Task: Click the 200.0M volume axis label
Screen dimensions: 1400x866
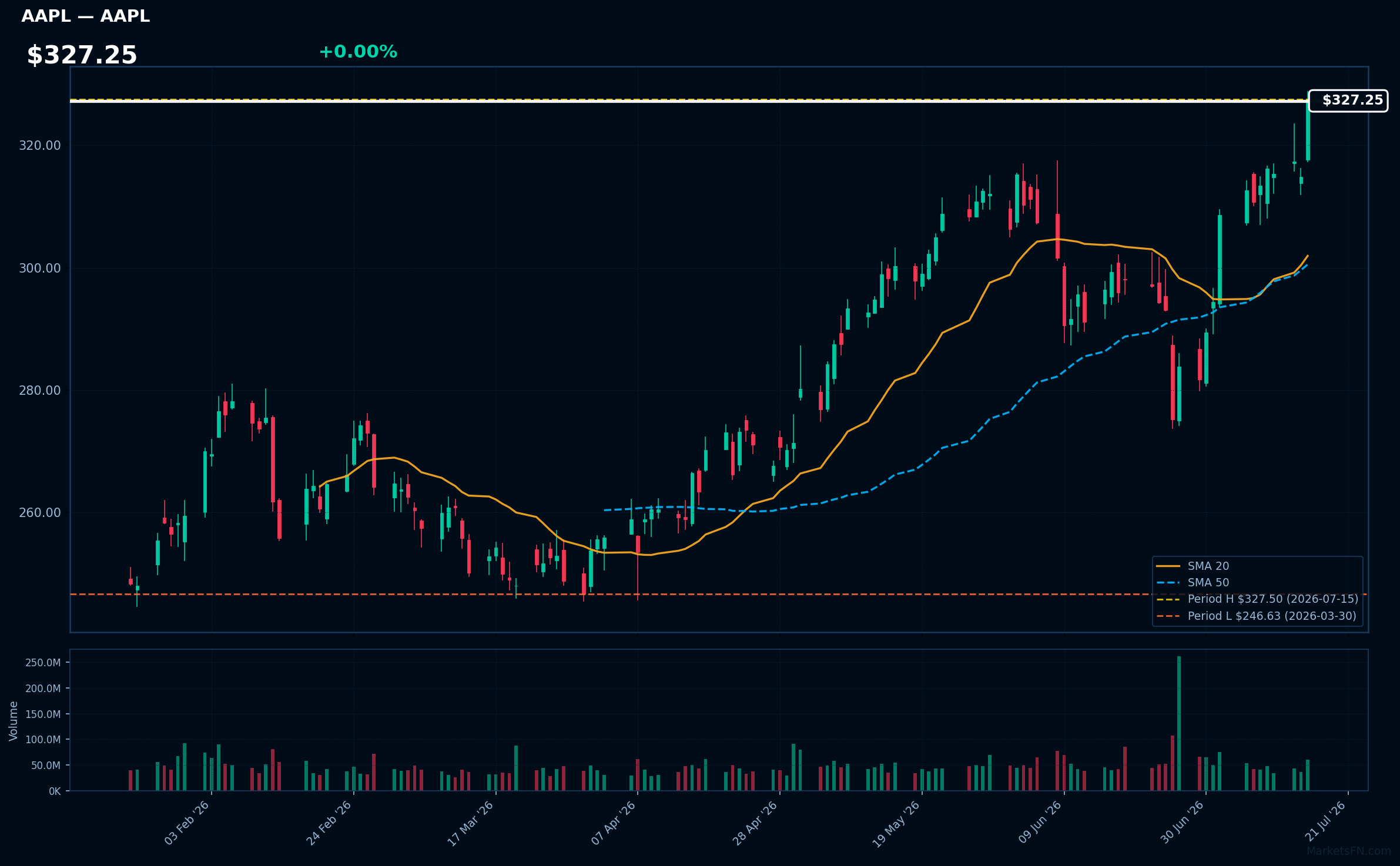Action: [43, 689]
